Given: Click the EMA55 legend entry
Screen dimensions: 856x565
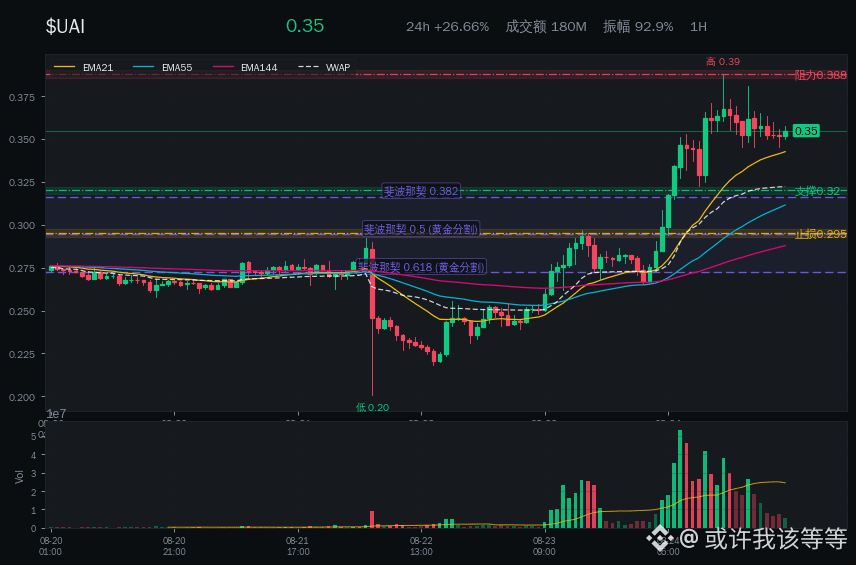Looking at the screenshot, I should 163,68.
